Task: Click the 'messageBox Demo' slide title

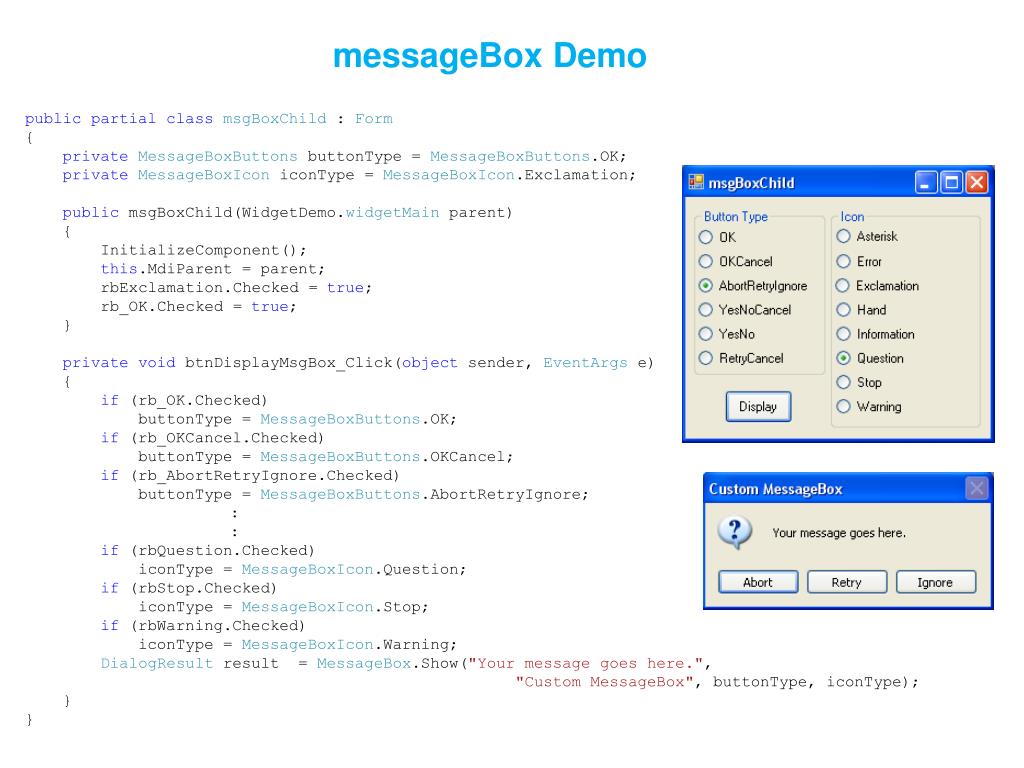Action: (490, 56)
